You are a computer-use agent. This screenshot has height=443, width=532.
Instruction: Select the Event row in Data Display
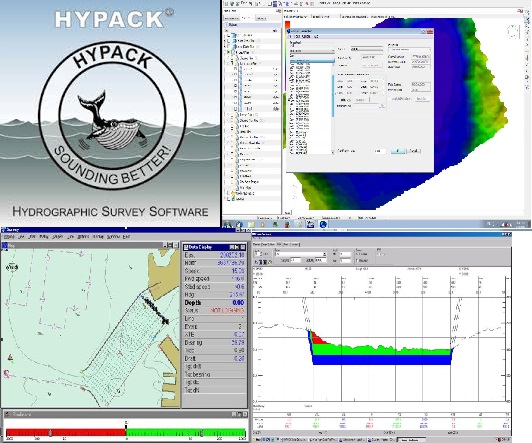tap(214, 326)
